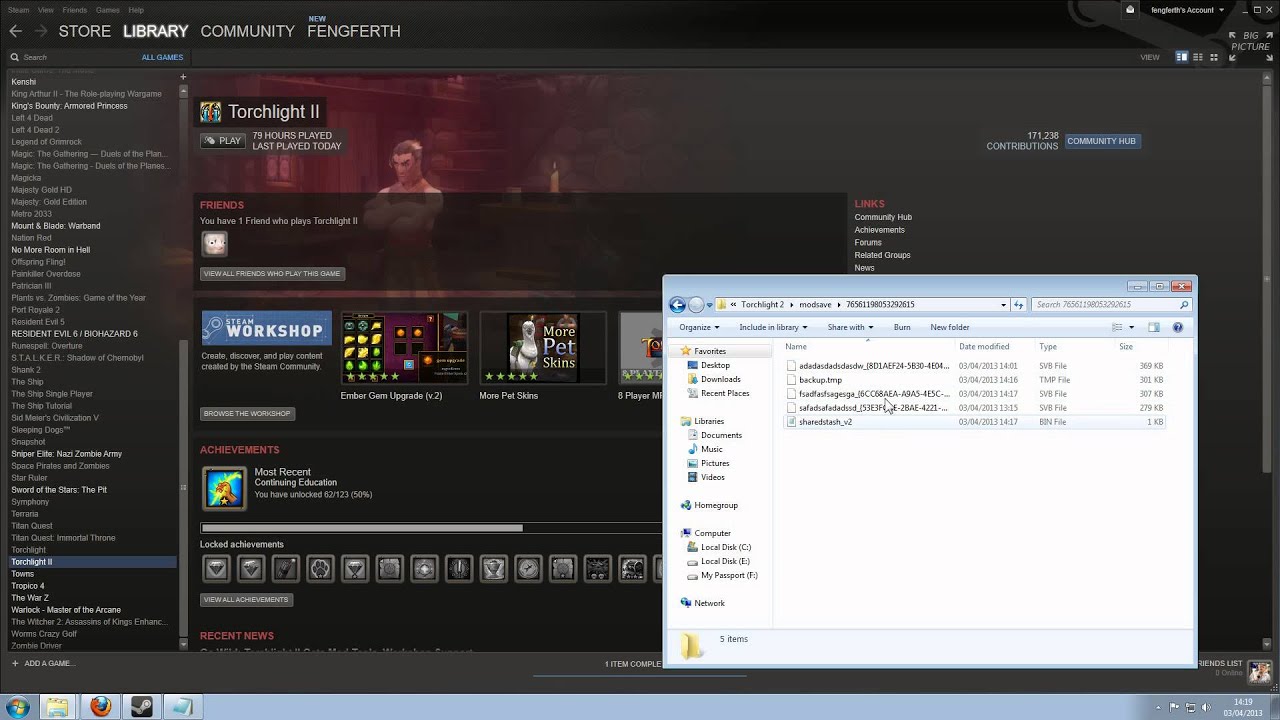Click the plus icon above the games list
This screenshot has width=1280, height=720.
183,77
